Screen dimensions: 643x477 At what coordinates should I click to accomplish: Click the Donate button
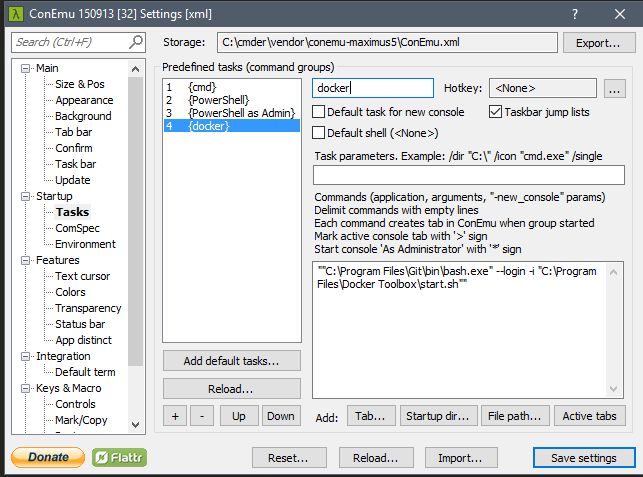[x=48, y=457]
